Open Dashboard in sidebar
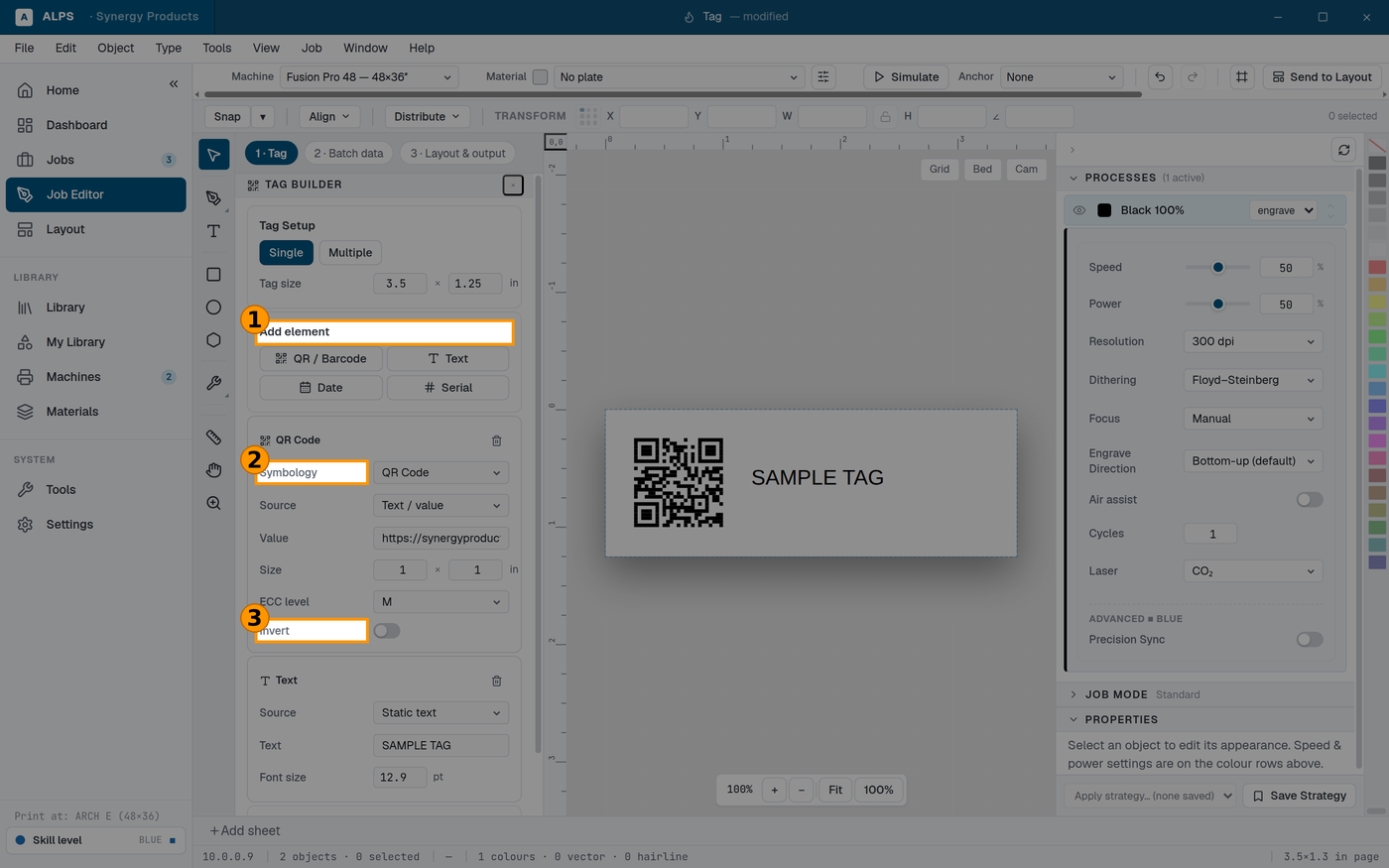Viewport: 1389px width, 868px height. point(96,125)
